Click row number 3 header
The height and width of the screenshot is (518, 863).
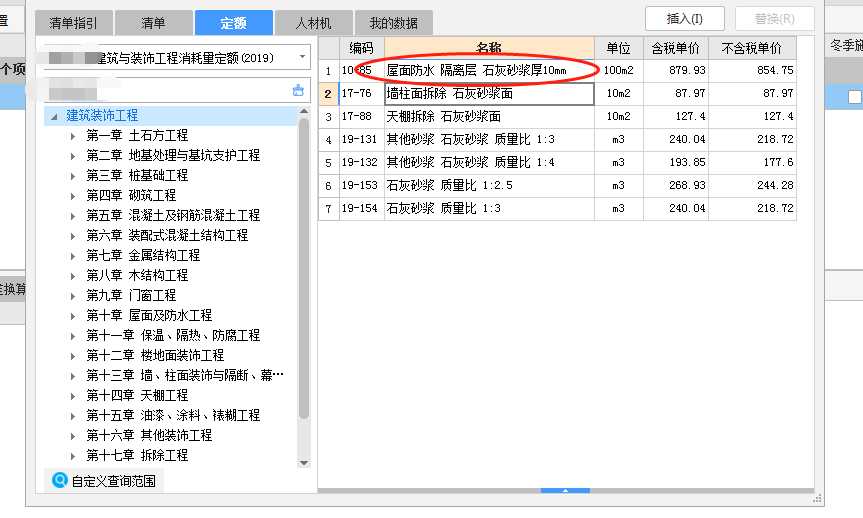329,117
